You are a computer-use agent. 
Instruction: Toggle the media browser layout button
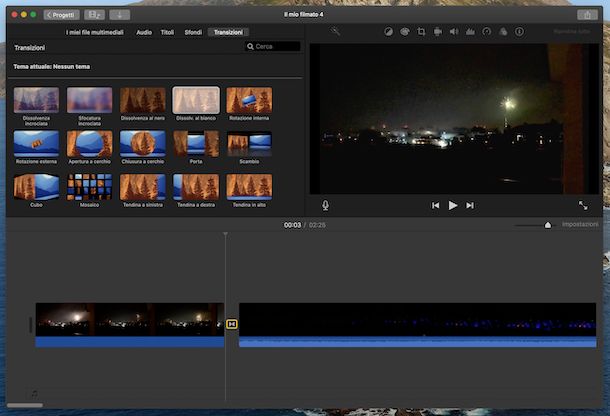pos(94,15)
